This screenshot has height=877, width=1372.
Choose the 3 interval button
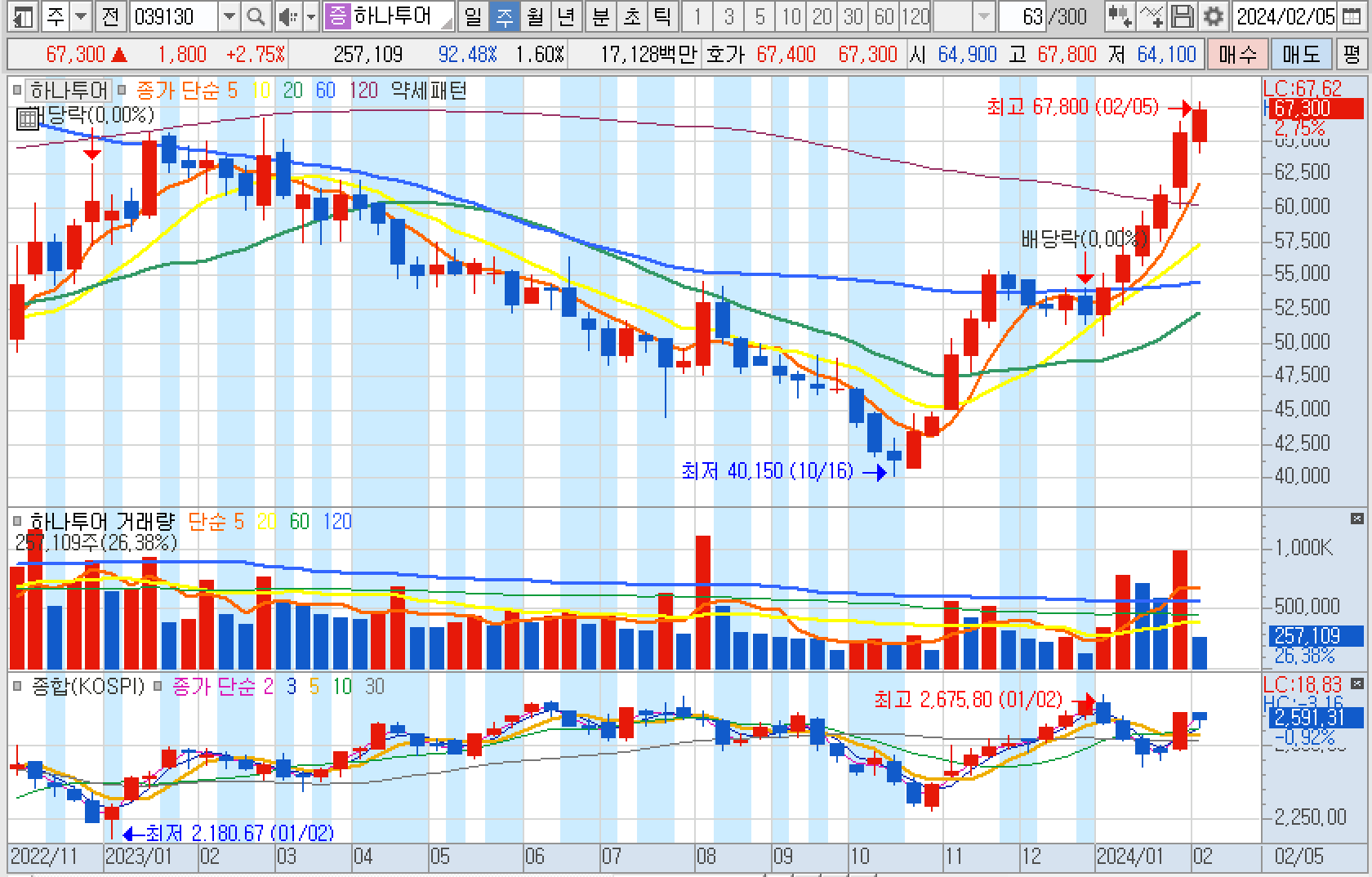tap(729, 16)
